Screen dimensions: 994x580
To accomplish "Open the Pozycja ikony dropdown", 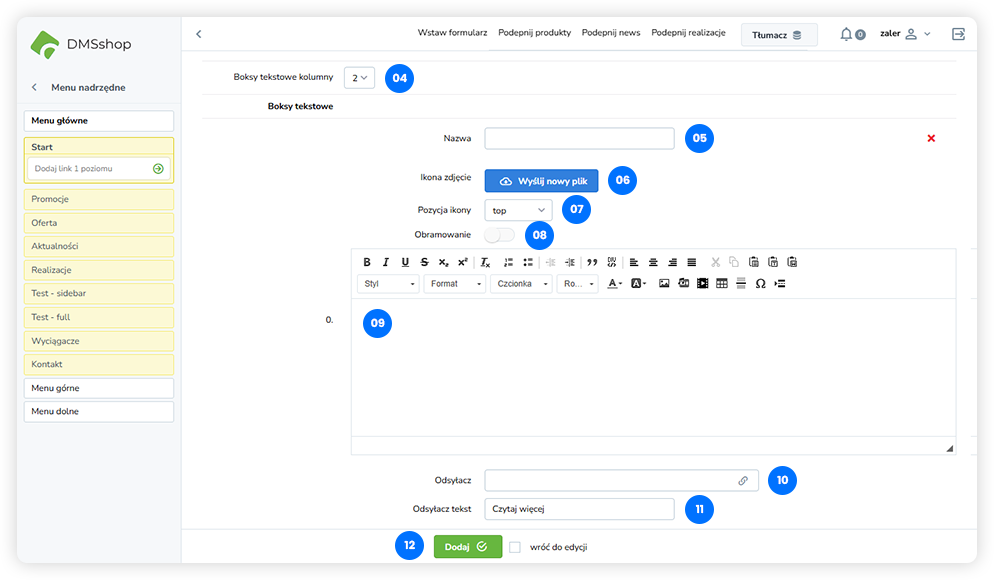I will (x=517, y=210).
